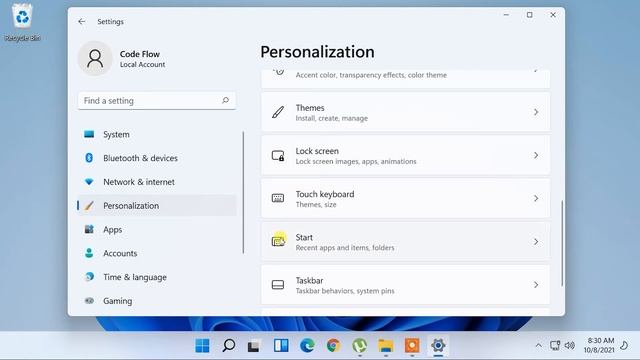
Task: Open uTorrent from the taskbar
Action: pos(359,346)
